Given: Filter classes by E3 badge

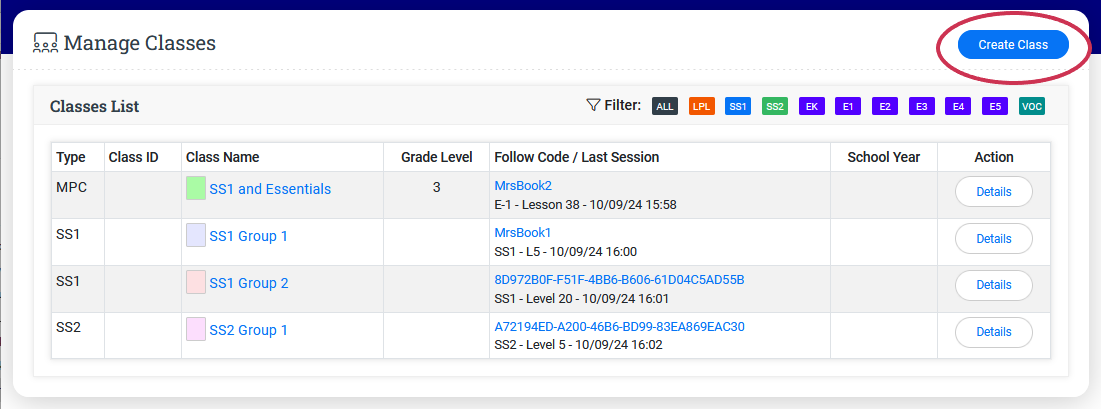Looking at the screenshot, I should click(921, 106).
